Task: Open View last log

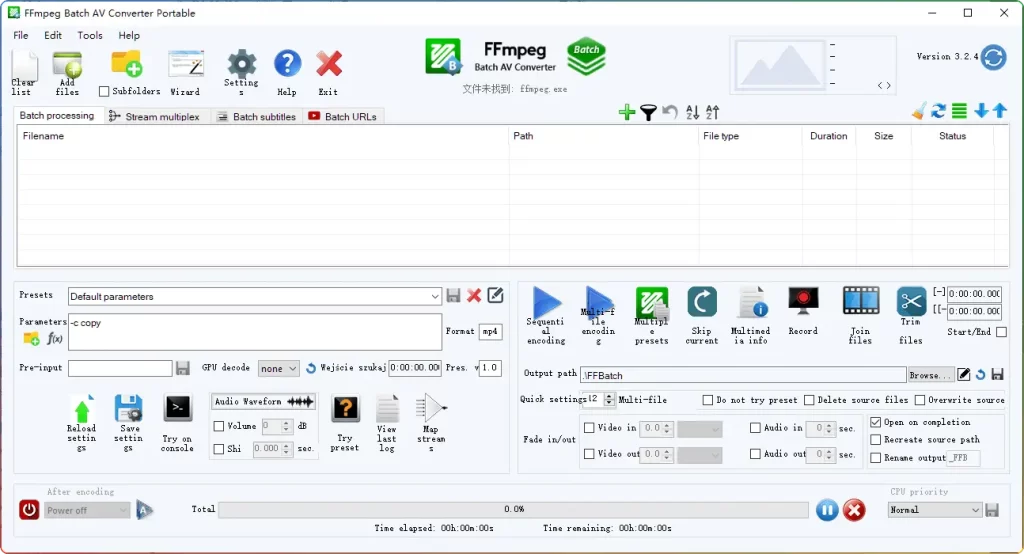Action: point(387,423)
